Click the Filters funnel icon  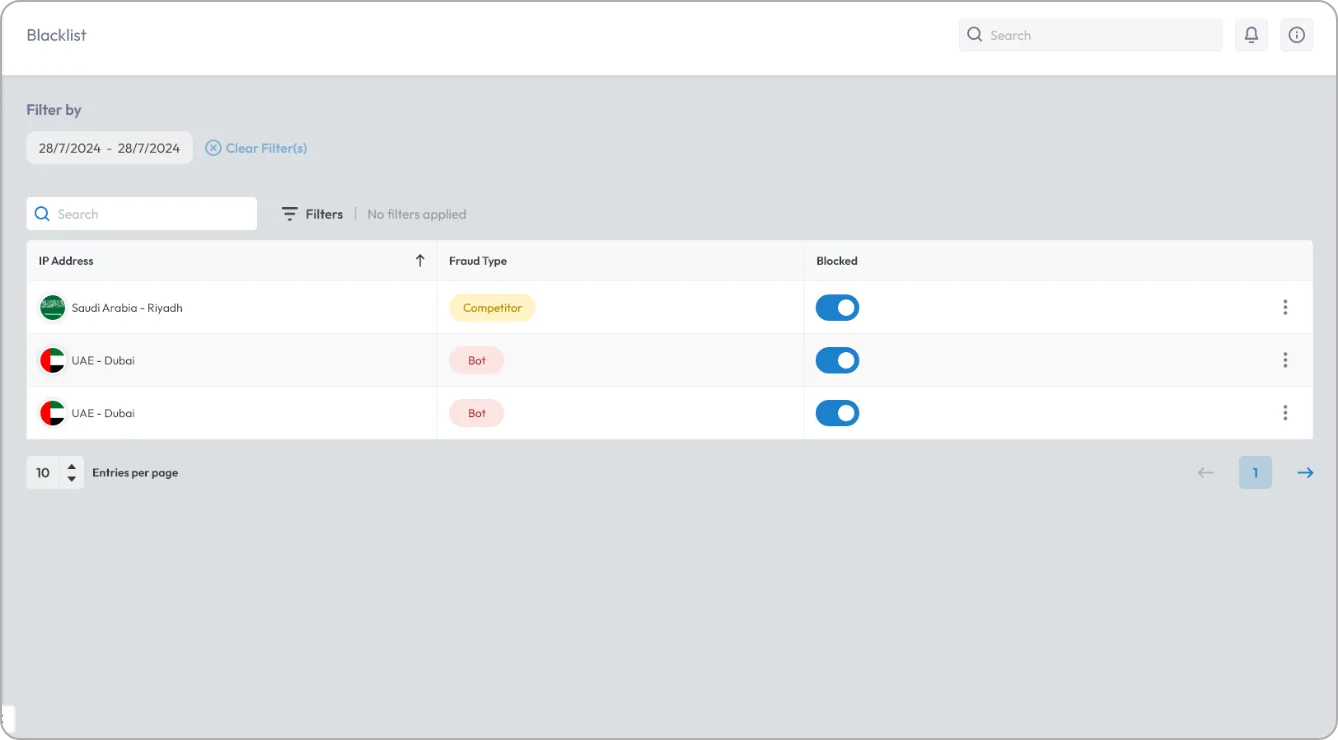pyautogui.click(x=287, y=213)
